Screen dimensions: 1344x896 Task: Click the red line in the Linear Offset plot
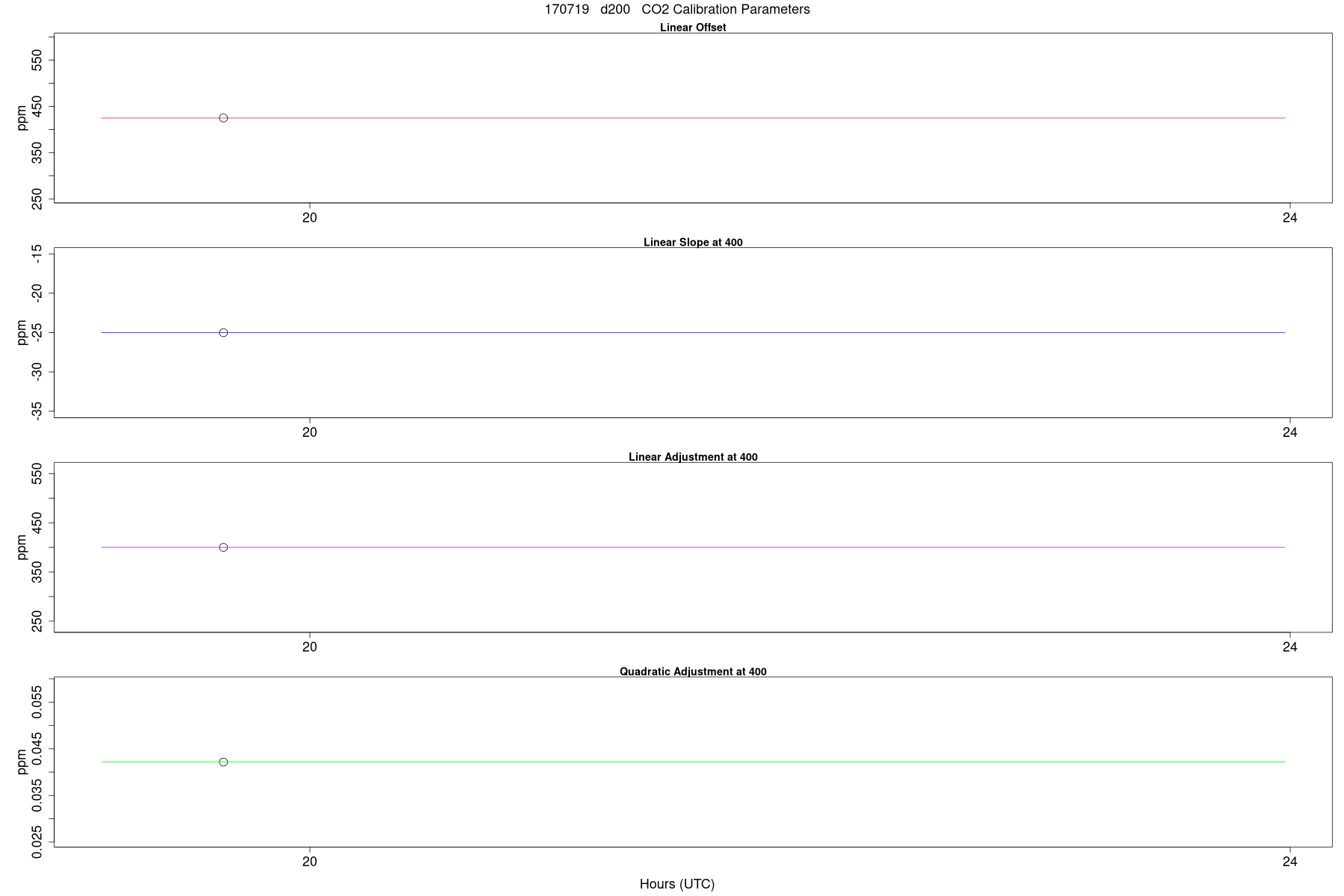(693, 118)
